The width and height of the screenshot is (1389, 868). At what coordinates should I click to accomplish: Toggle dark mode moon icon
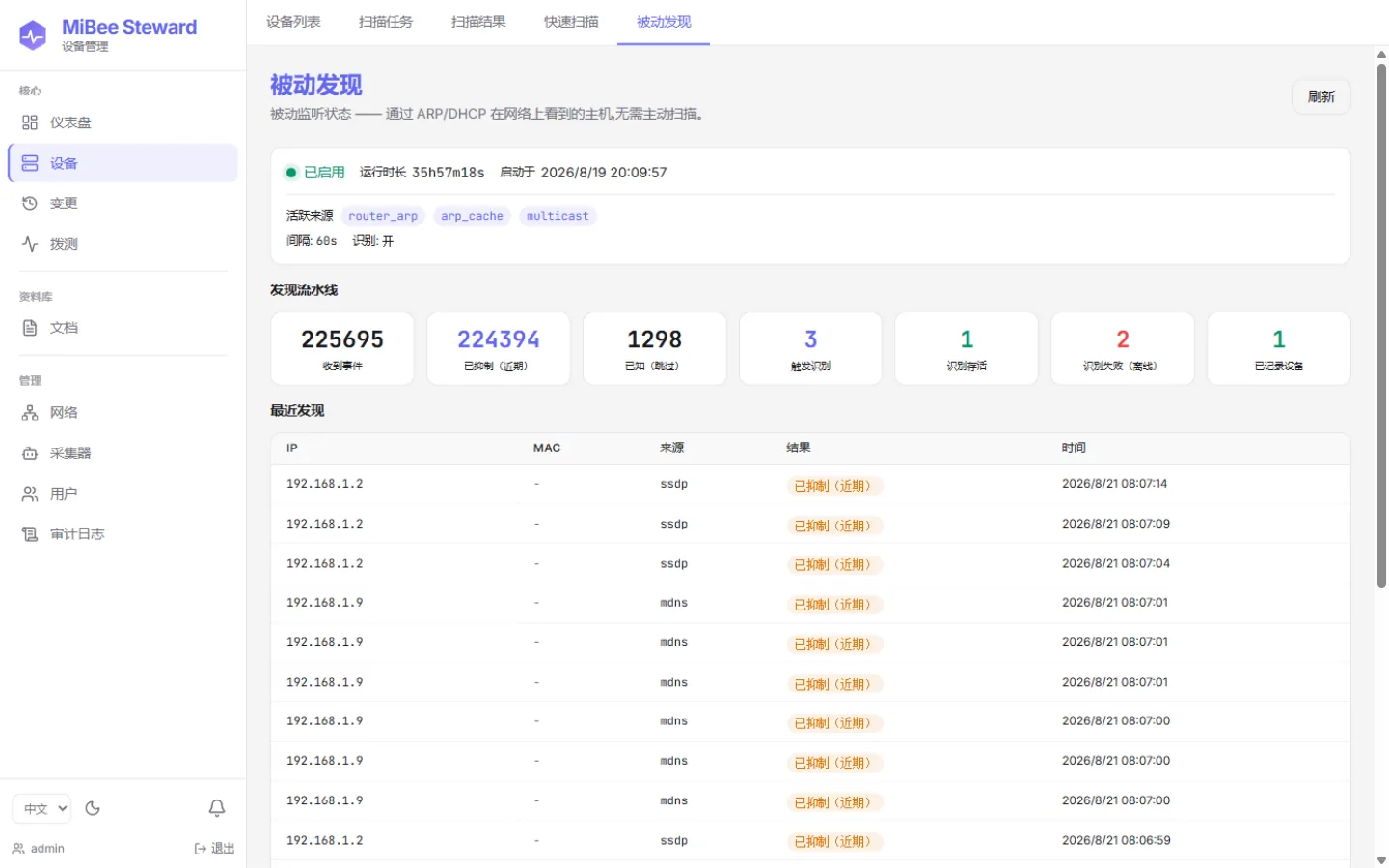(93, 808)
